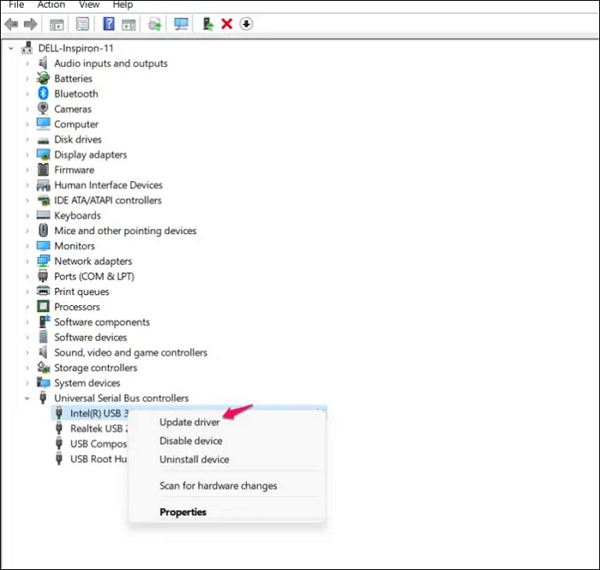Click the USB plug icon beside Realtek USB
This screenshot has height=570, width=600.
pyautogui.click(x=59, y=428)
